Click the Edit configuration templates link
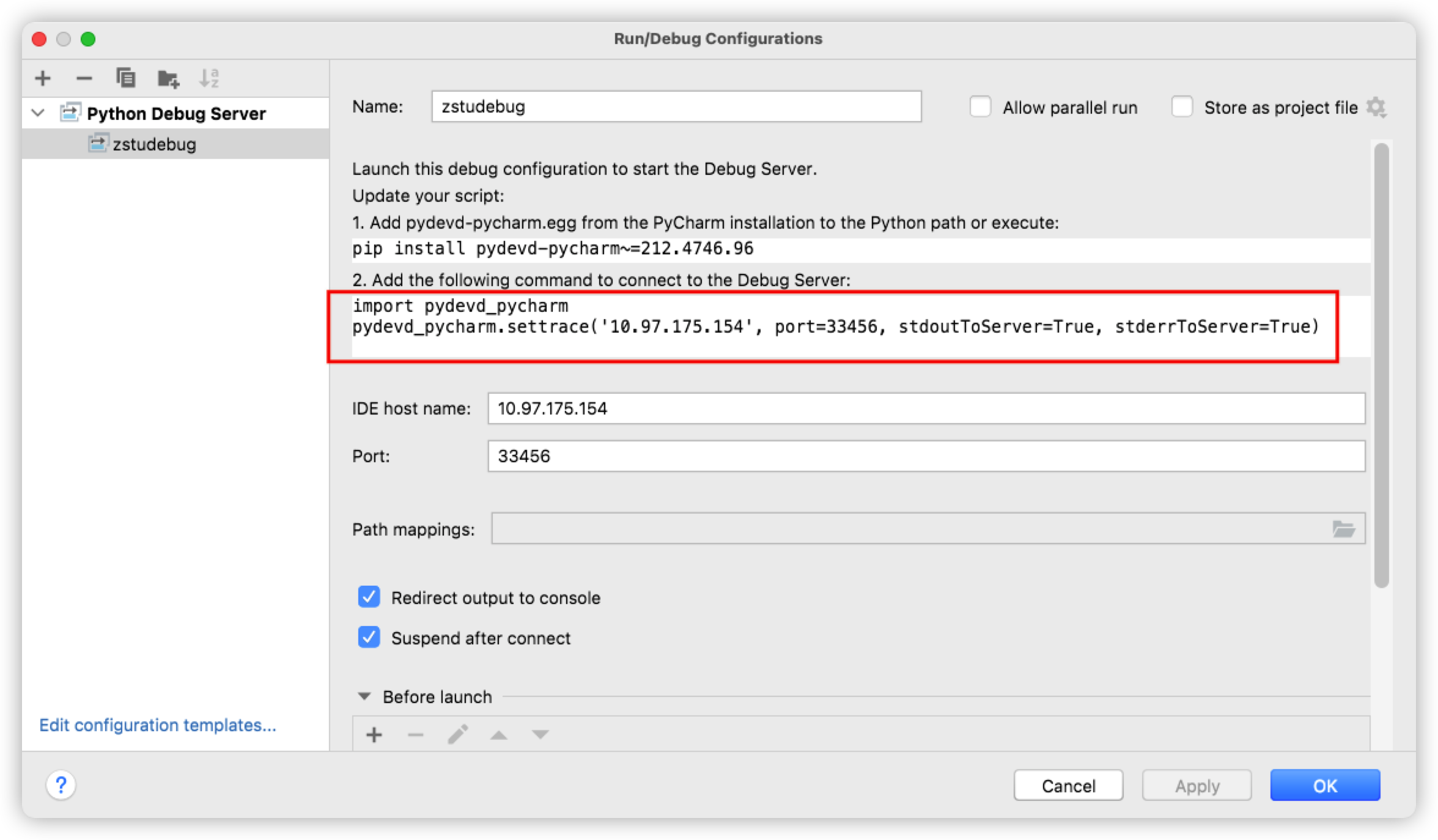This screenshot has height=840, width=1438. coord(160,725)
